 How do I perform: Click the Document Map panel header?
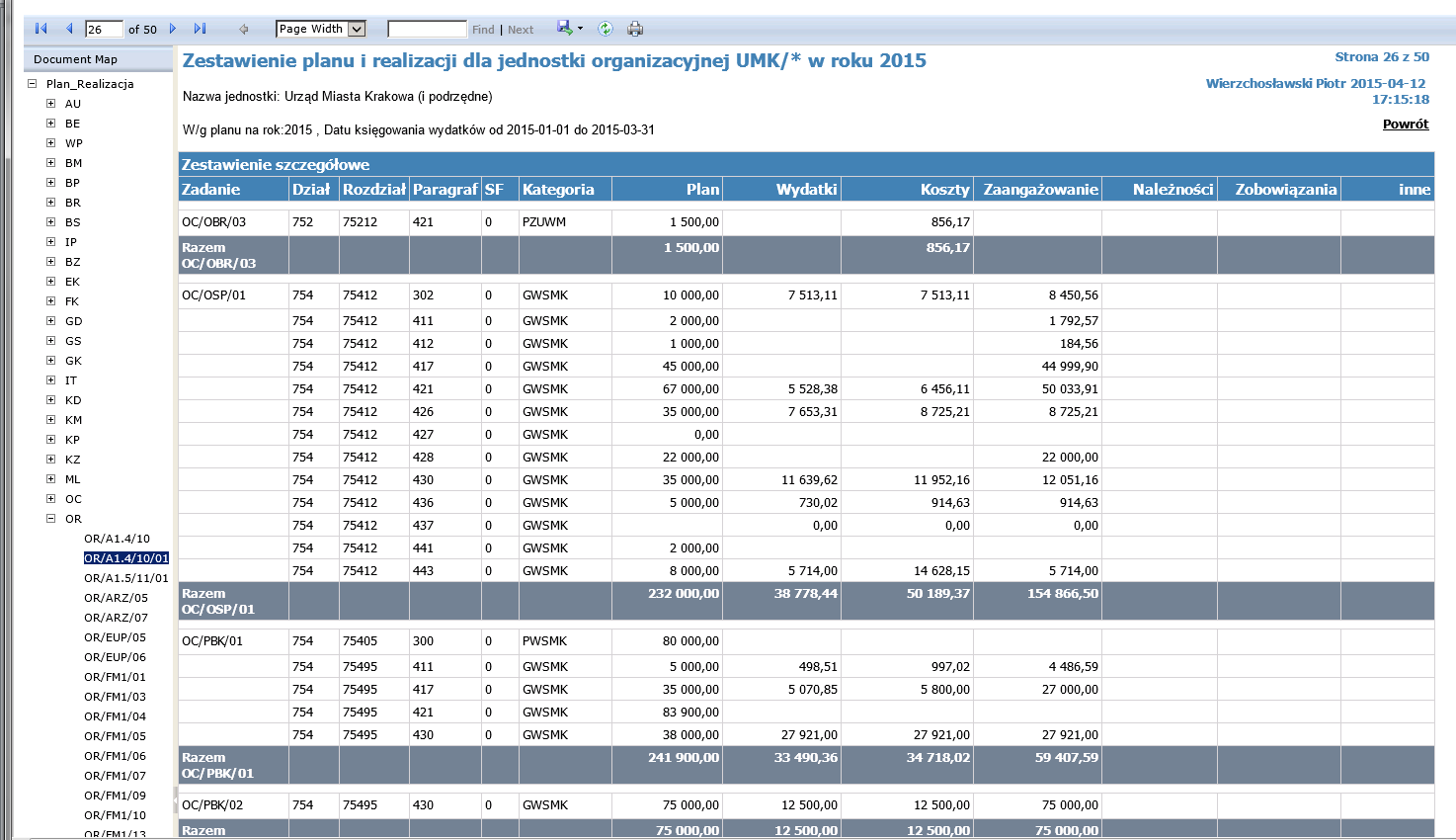coord(99,59)
